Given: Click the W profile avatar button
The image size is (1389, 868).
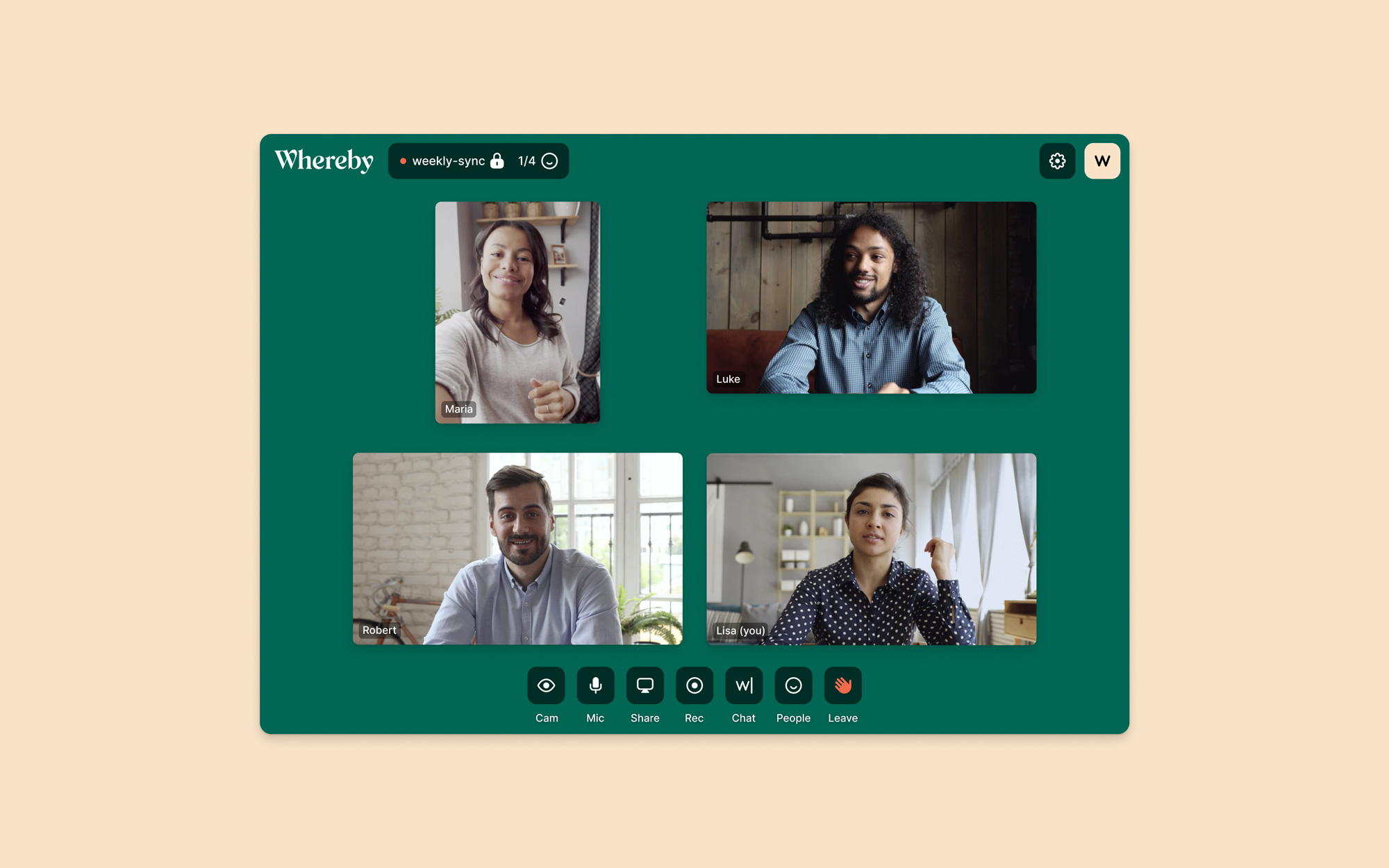Looking at the screenshot, I should pos(1102,161).
